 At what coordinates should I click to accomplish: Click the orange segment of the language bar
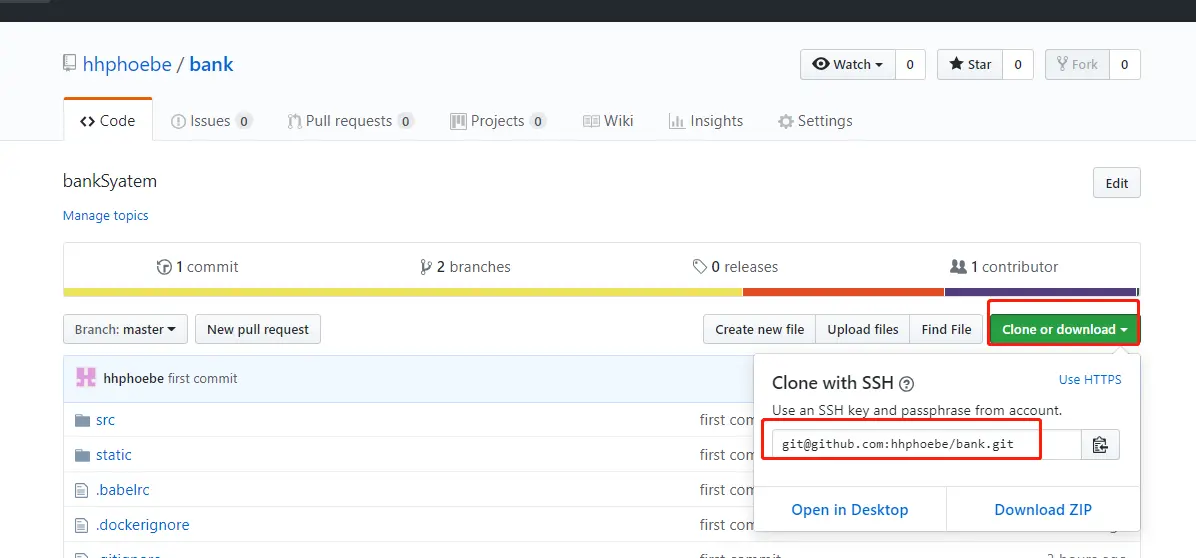coord(844,292)
